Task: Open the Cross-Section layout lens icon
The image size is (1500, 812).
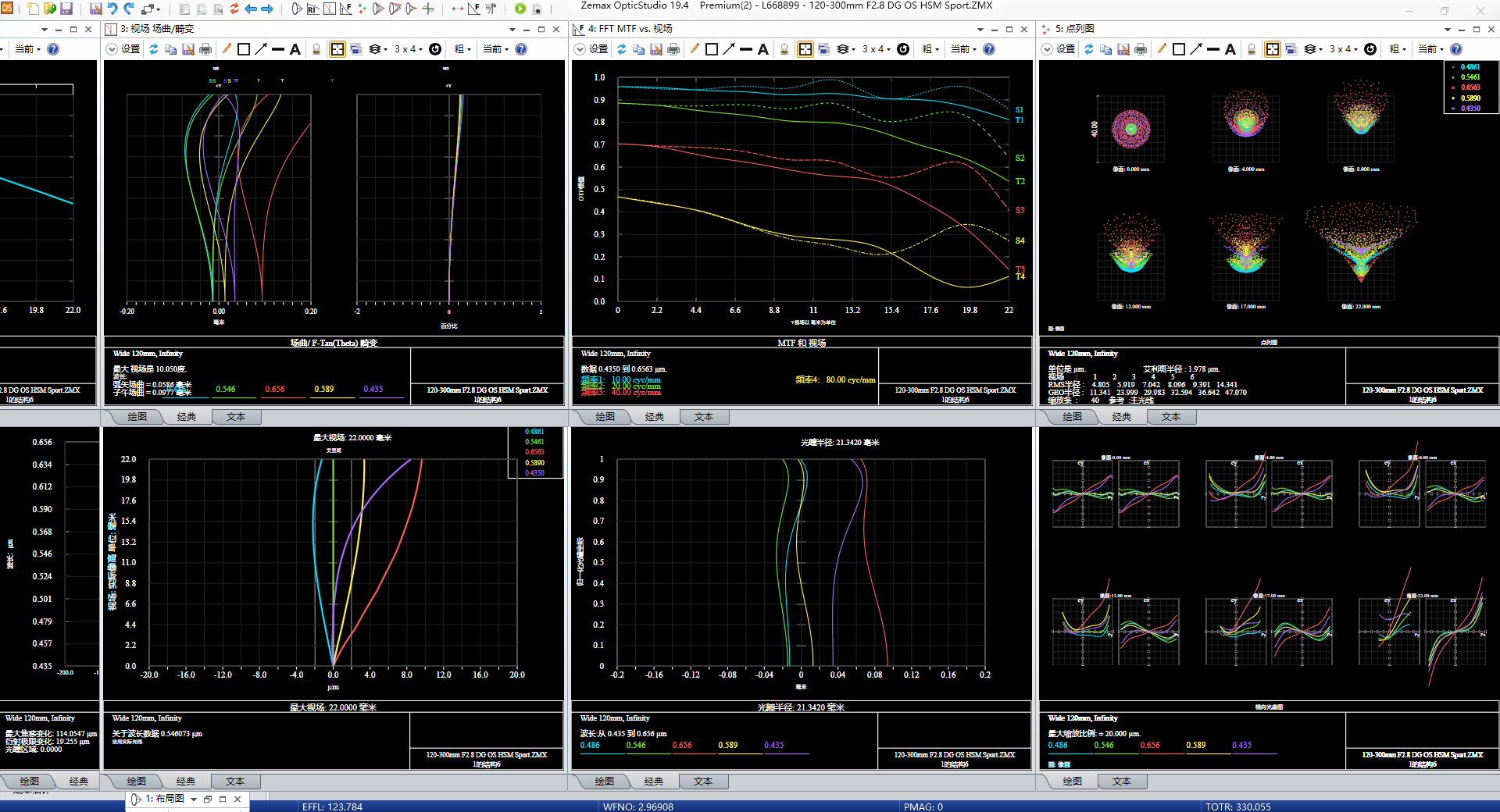Action: [x=297, y=9]
